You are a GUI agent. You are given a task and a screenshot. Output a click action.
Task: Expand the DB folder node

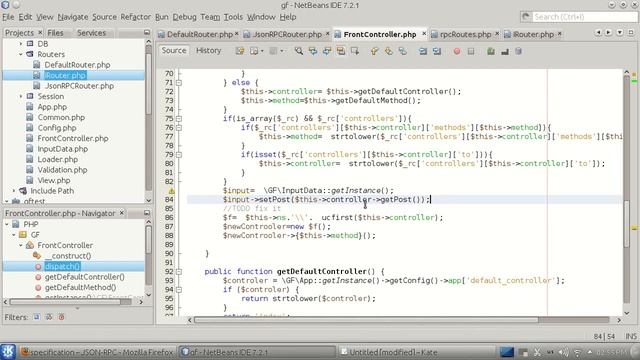[21, 43]
